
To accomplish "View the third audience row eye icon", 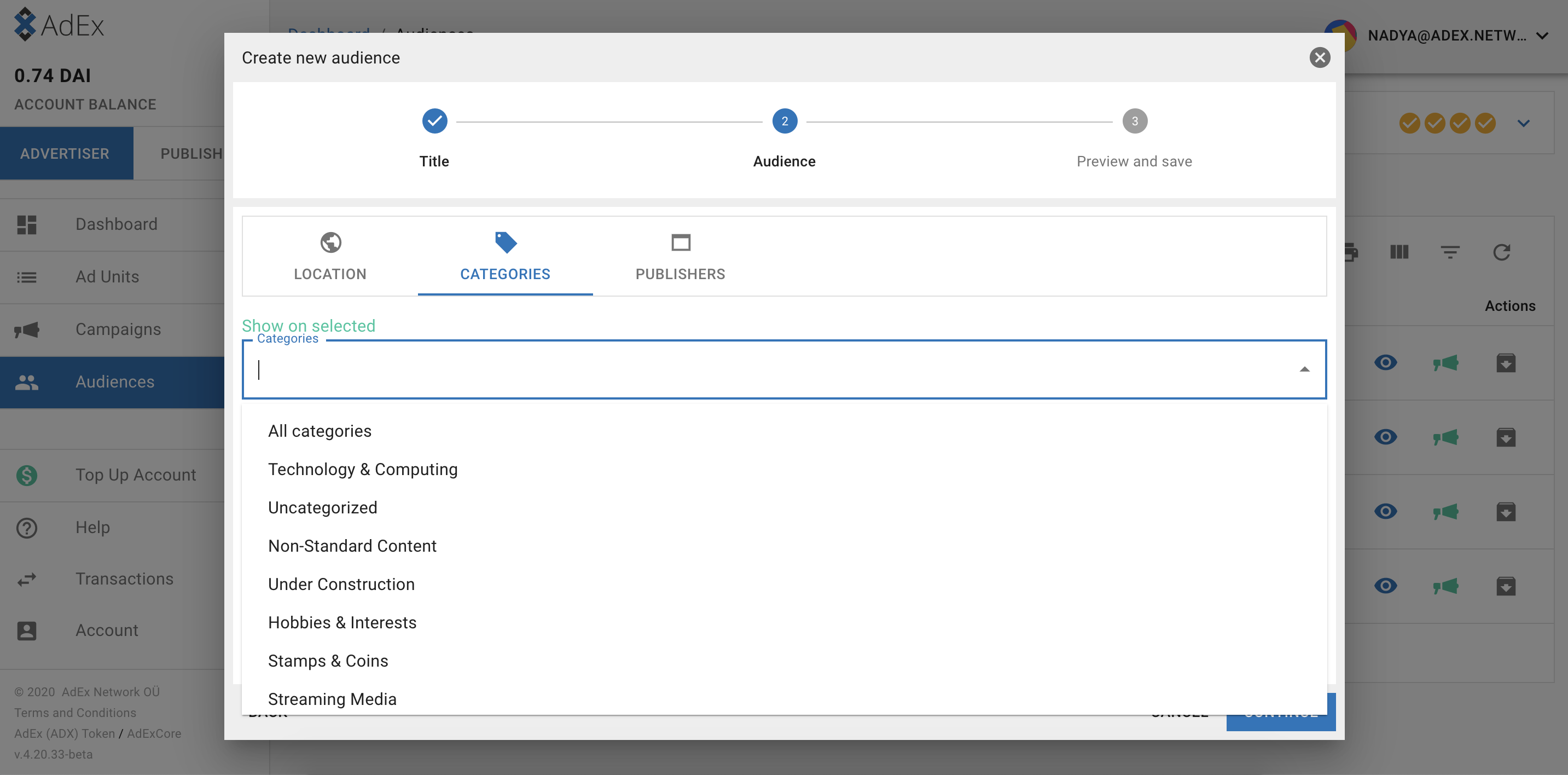I will (1385, 511).
